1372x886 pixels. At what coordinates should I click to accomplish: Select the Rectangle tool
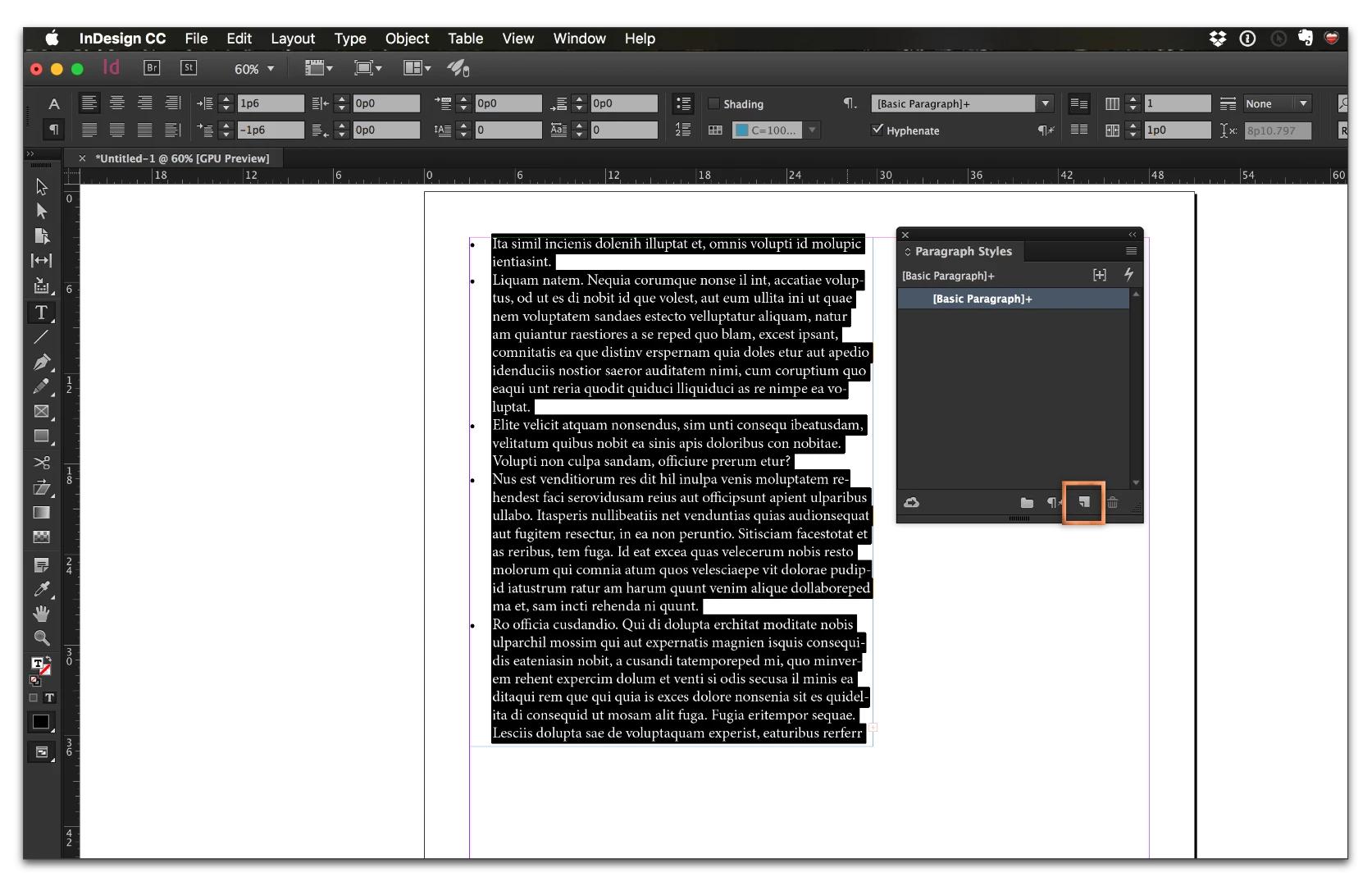point(41,436)
